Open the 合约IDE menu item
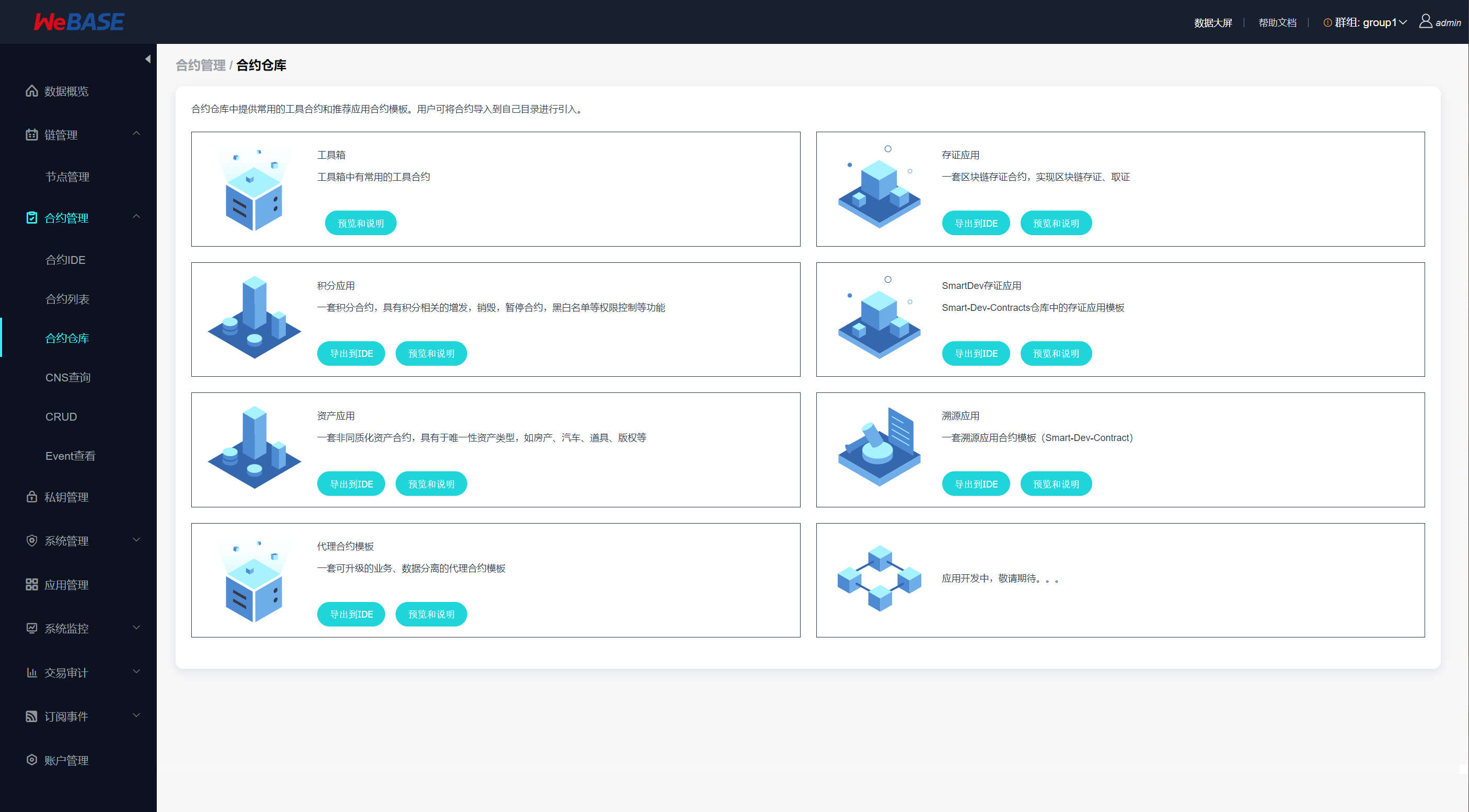 [65, 260]
